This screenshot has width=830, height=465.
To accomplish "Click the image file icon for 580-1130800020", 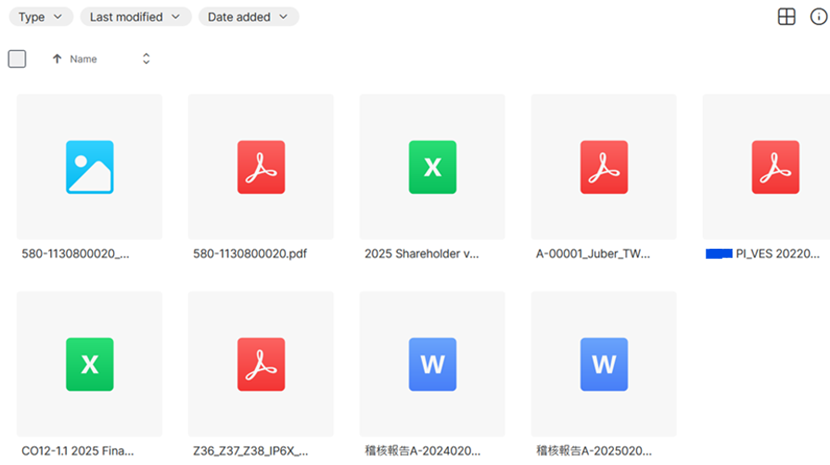I will (90, 167).
